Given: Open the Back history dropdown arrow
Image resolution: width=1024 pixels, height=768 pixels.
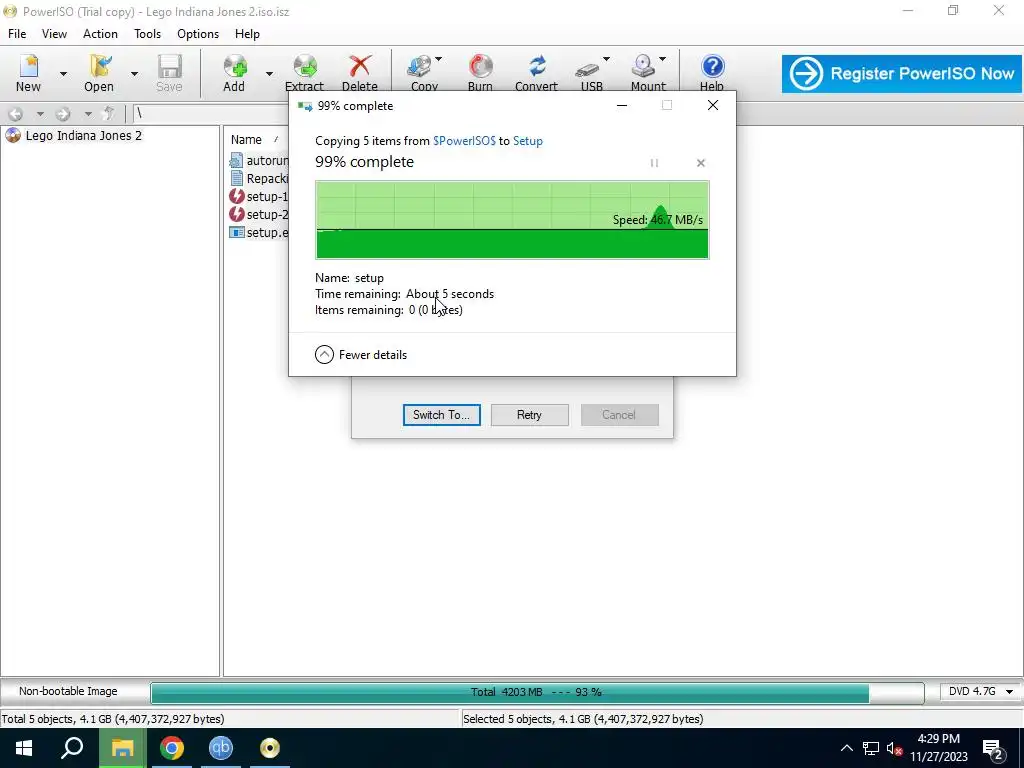Looking at the screenshot, I should pyautogui.click(x=40, y=114).
